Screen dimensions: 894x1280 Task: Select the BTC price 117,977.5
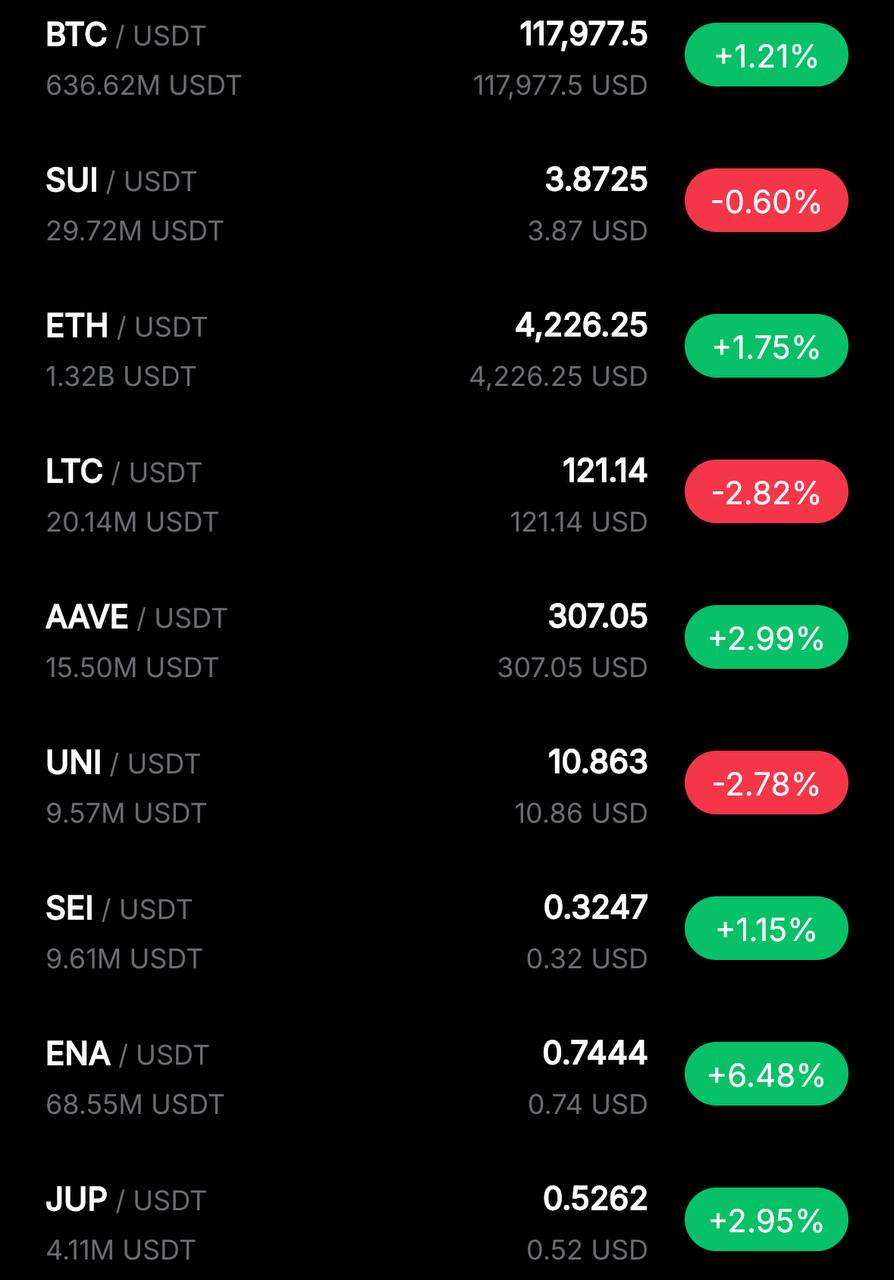pos(584,35)
